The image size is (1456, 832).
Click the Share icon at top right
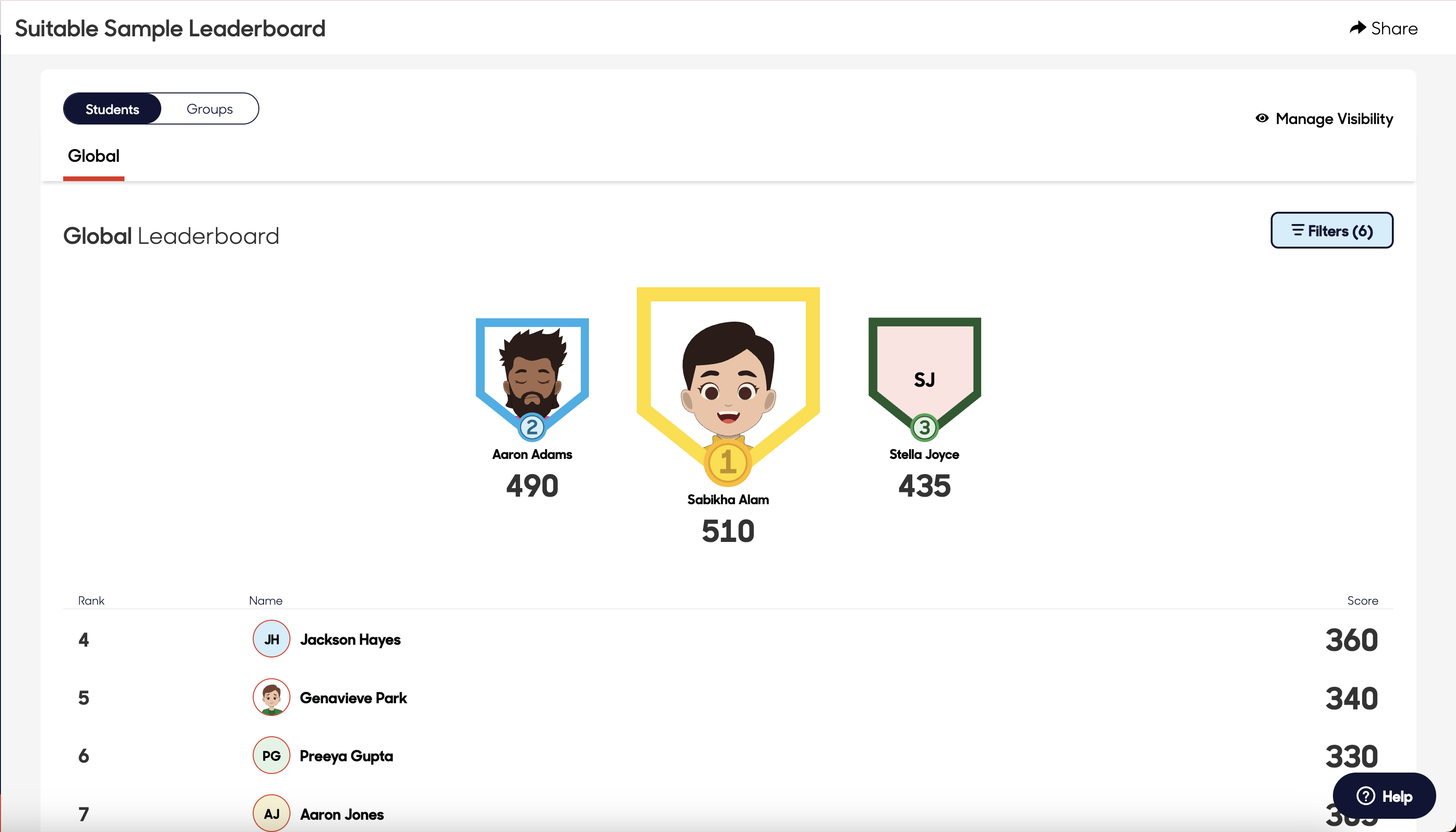point(1358,27)
